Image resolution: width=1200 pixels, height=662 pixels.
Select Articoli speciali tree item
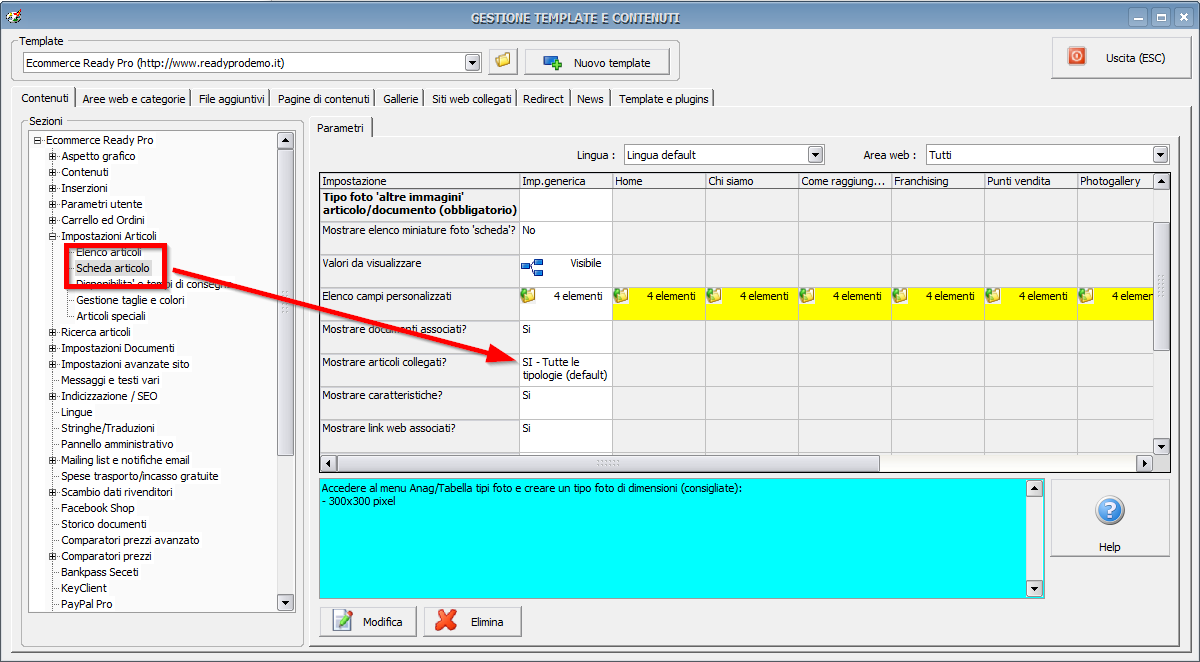click(111, 316)
